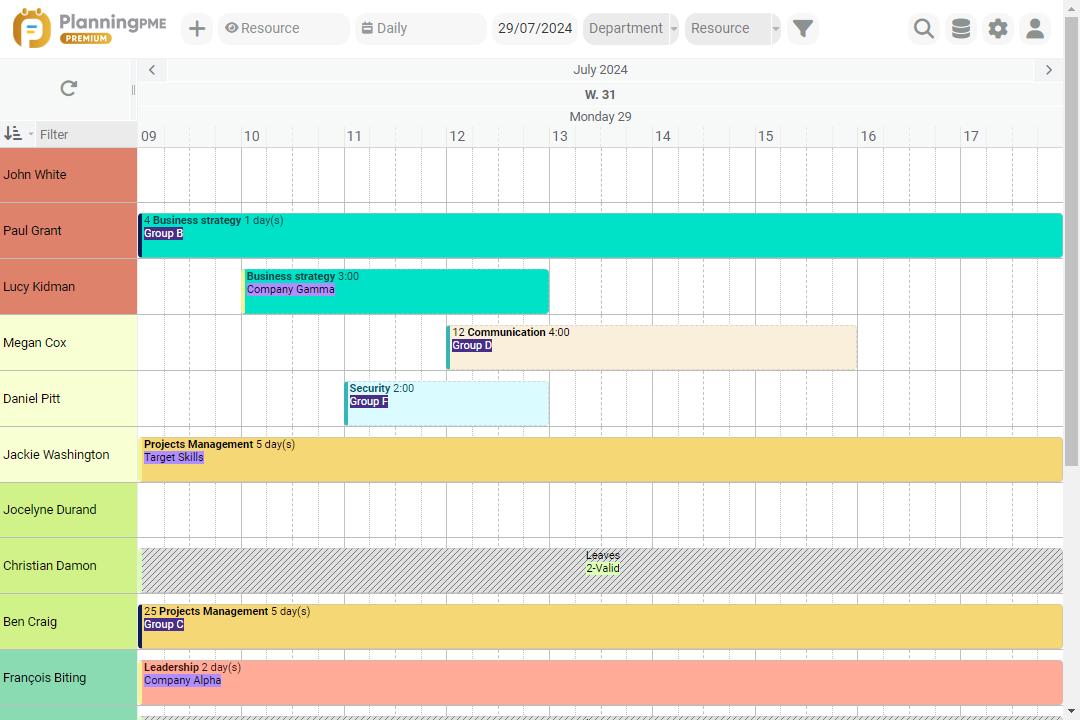
Task: Select the François Biting resource row
Action: pos(68,678)
